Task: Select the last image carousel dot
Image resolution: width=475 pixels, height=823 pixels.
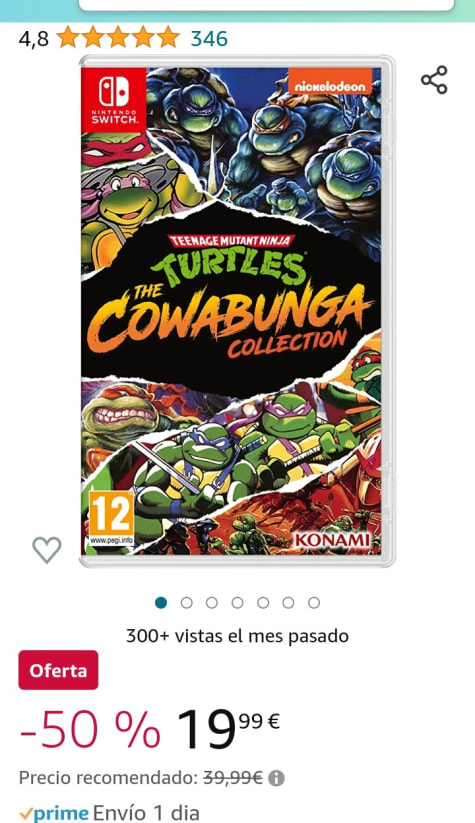Action: tap(314, 603)
